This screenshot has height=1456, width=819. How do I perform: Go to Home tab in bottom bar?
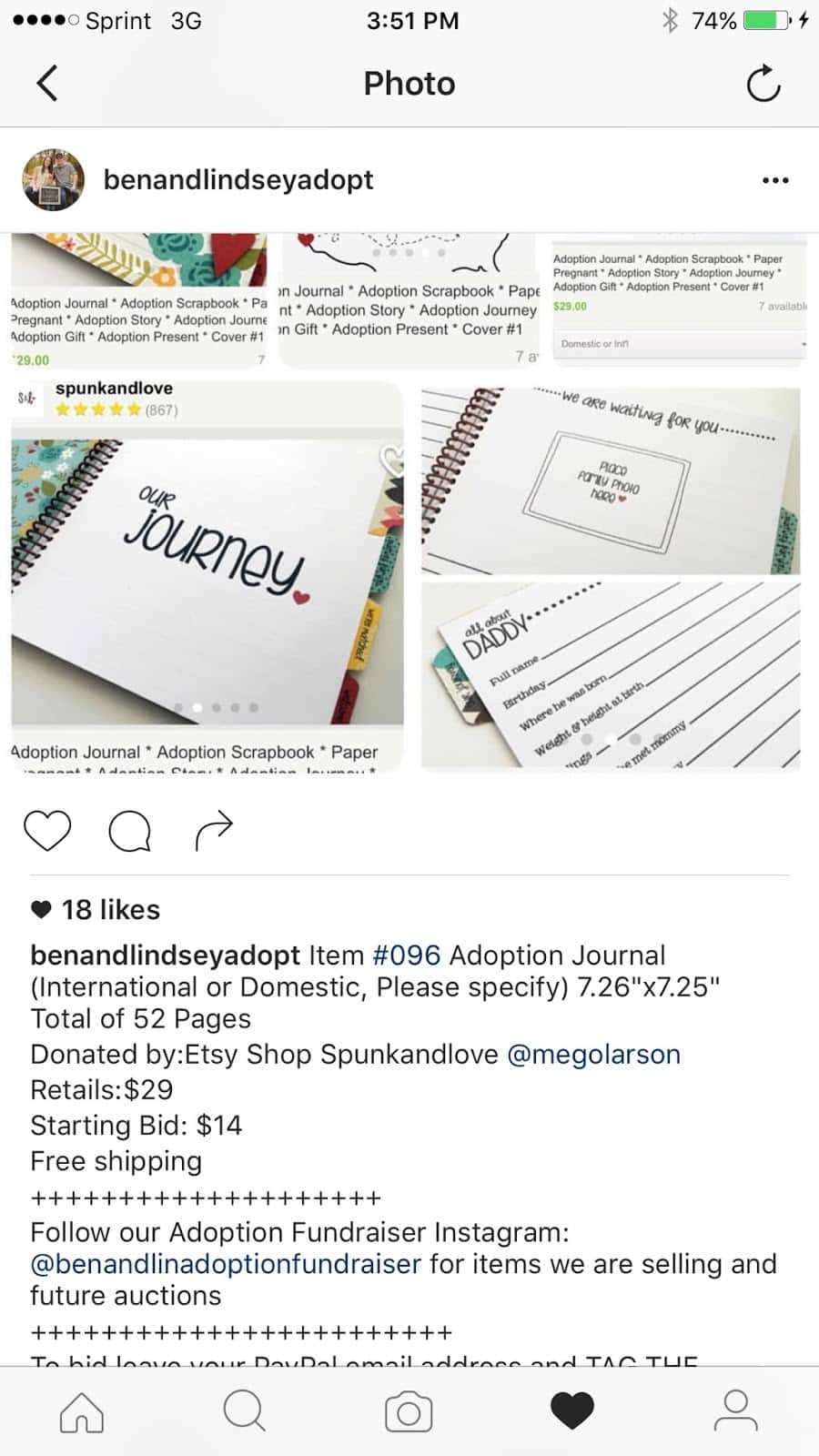point(82,1411)
